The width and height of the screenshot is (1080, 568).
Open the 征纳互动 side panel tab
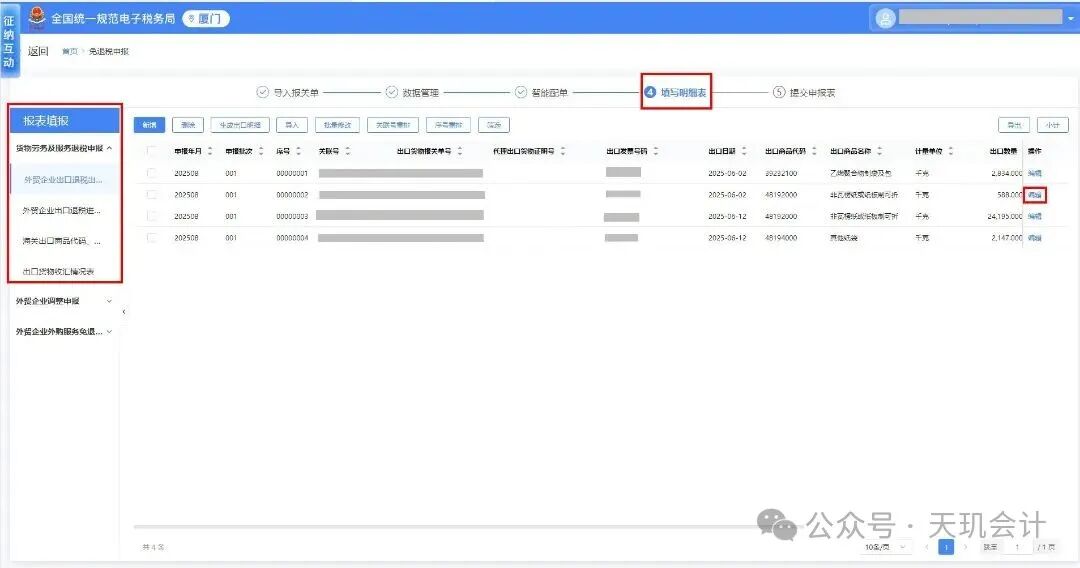pos(9,41)
